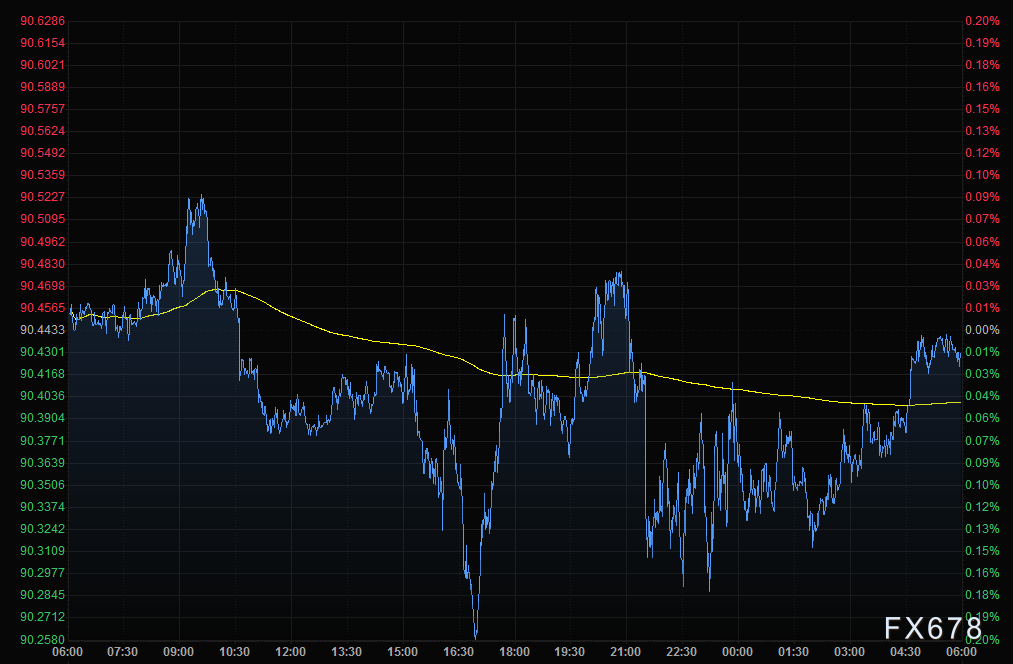Click time marker 19:30
This screenshot has width=1013, height=664.
569,652
